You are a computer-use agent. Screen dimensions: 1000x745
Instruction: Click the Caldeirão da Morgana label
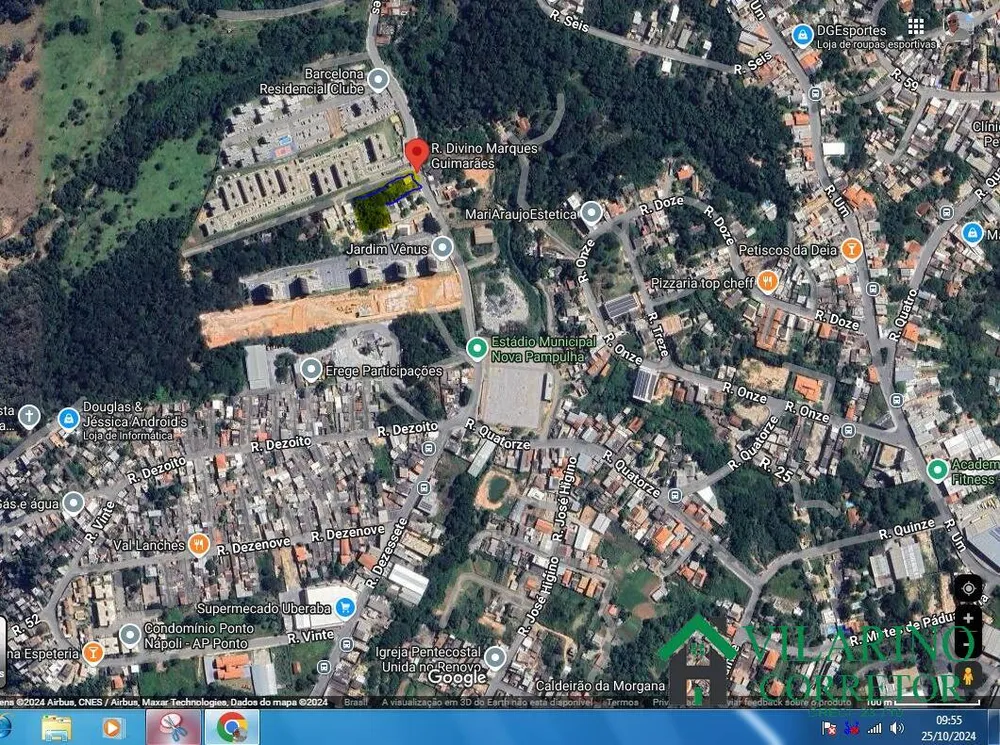tap(600, 686)
